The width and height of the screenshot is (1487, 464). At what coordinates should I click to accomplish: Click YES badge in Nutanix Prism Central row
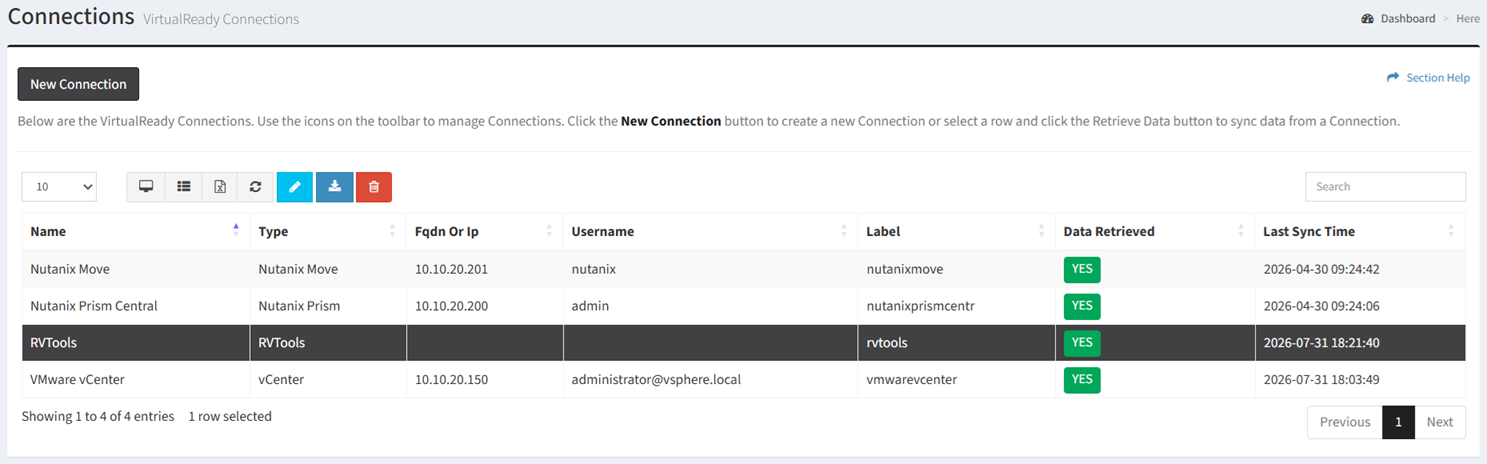[1082, 306]
